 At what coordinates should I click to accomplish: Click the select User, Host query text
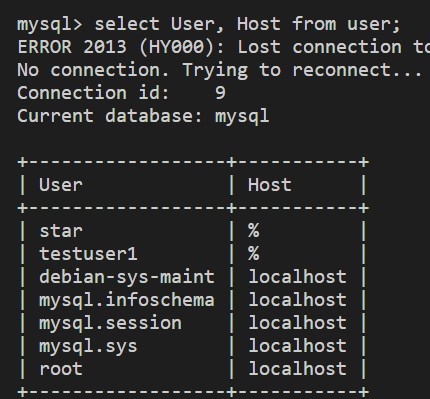pos(247,24)
